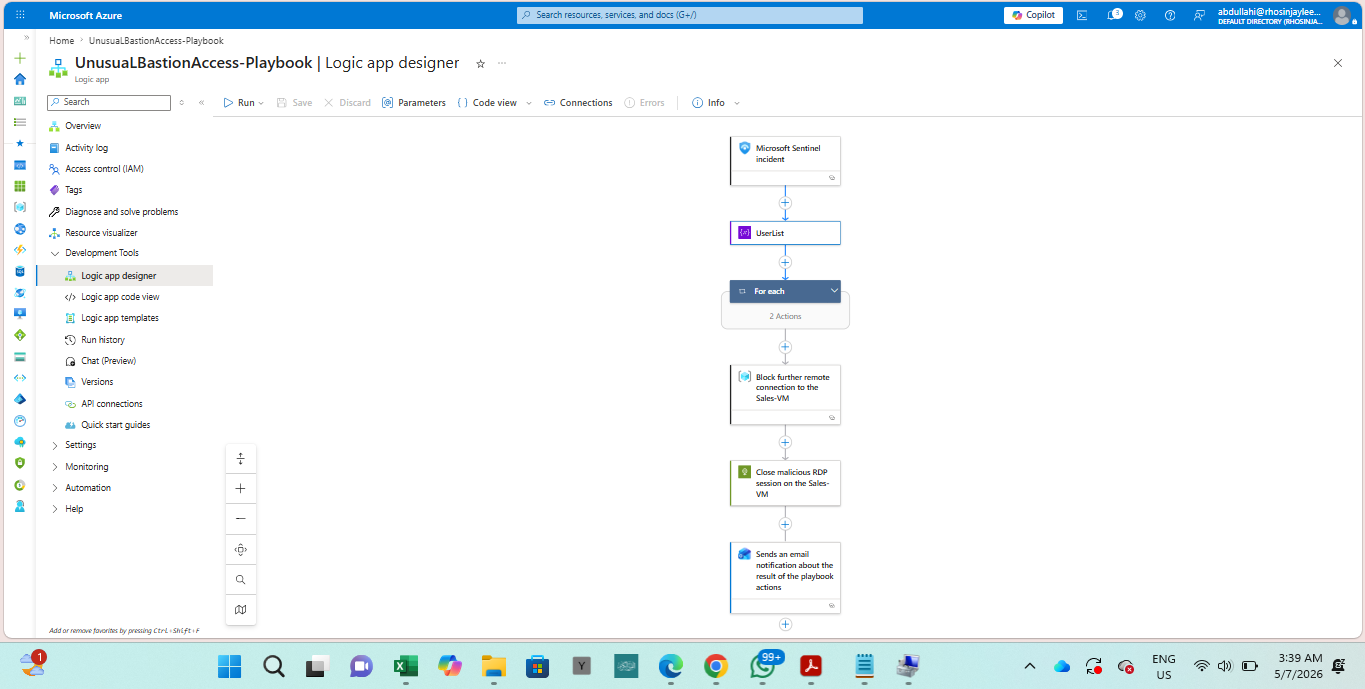Open the feedback icon in header
The height and width of the screenshot is (689, 1365).
point(1199,15)
